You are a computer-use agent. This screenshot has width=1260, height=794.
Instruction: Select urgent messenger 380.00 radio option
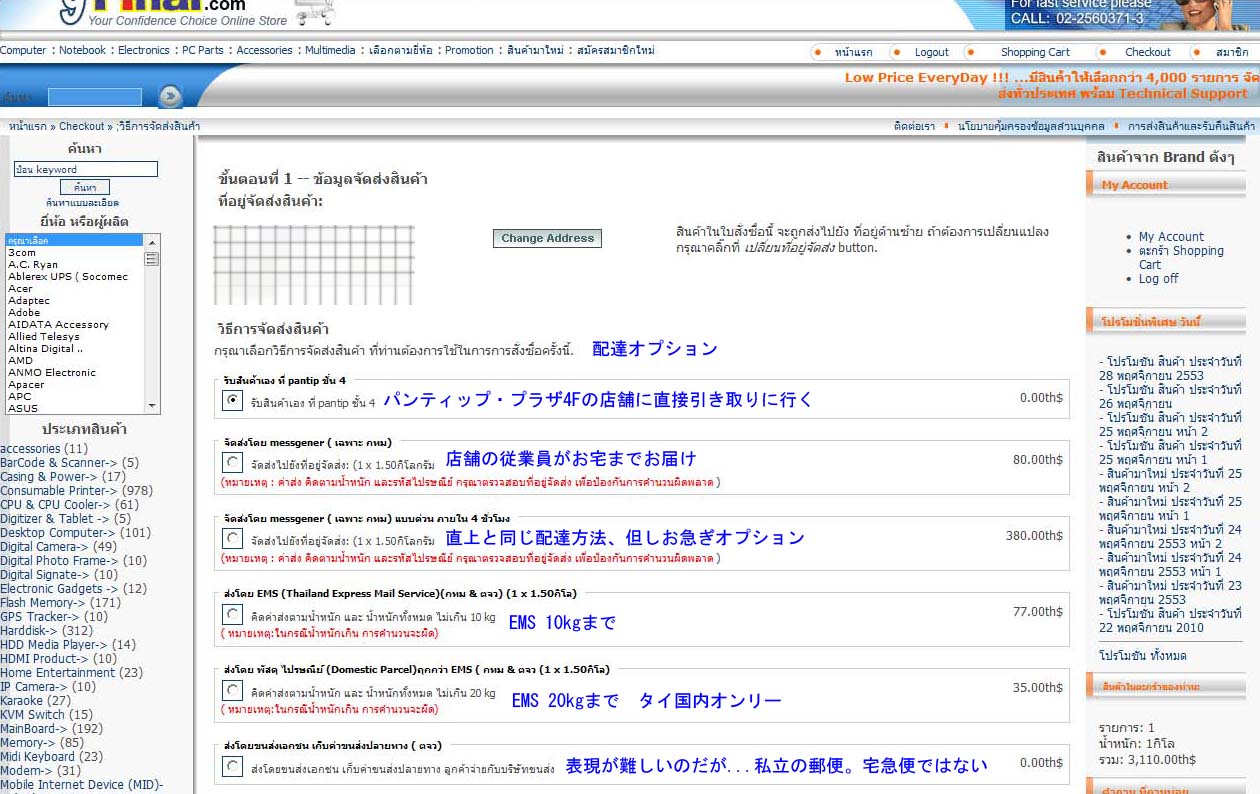tap(232, 538)
